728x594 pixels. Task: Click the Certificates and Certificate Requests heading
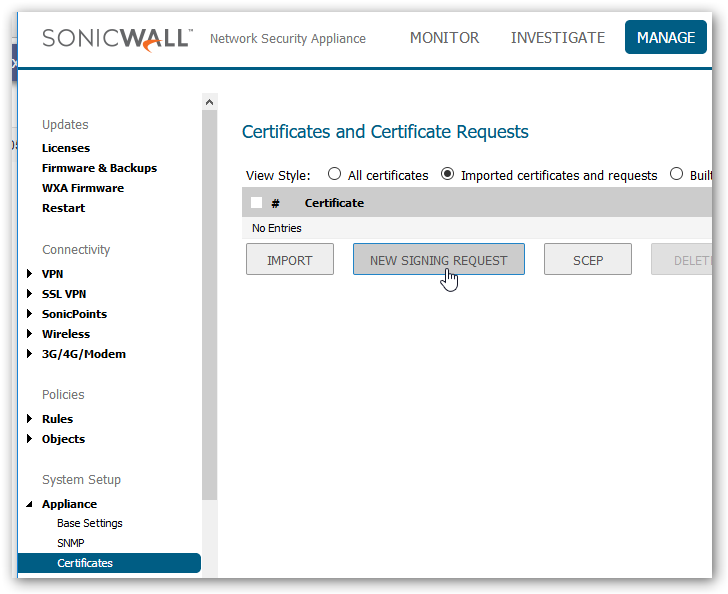point(385,132)
